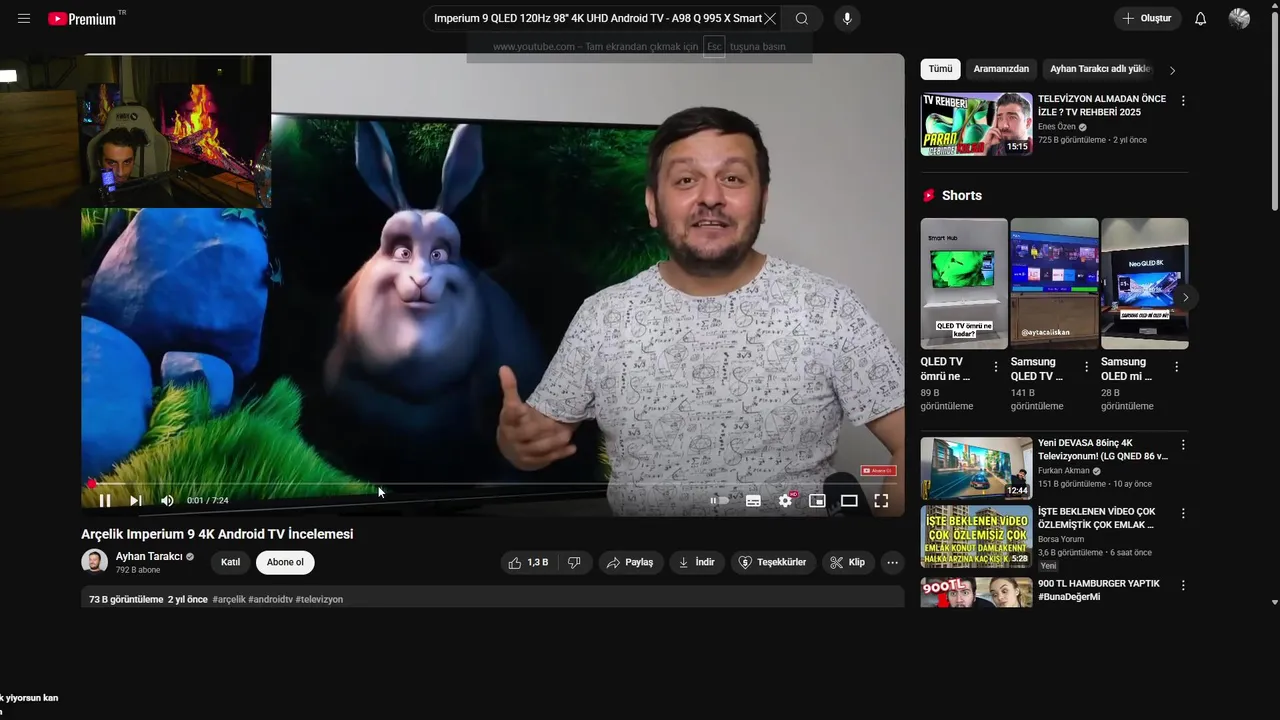Viewport: 1280px width, 720px height.
Task: Open options for İşte Beklenen Video
Action: 1183,513
